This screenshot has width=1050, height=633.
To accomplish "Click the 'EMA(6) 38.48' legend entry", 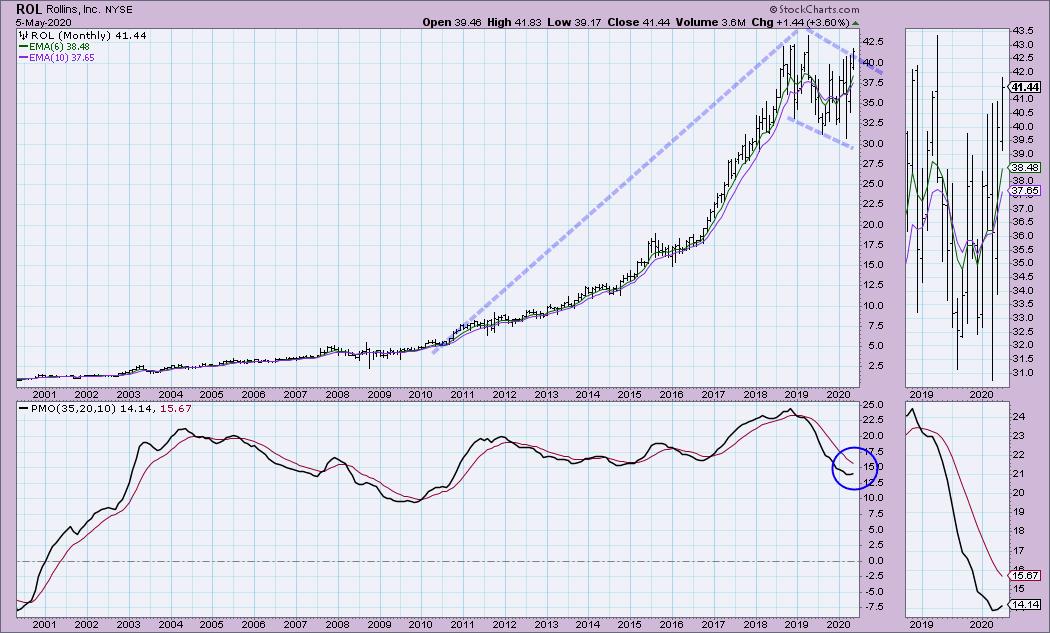I will (x=59, y=47).
